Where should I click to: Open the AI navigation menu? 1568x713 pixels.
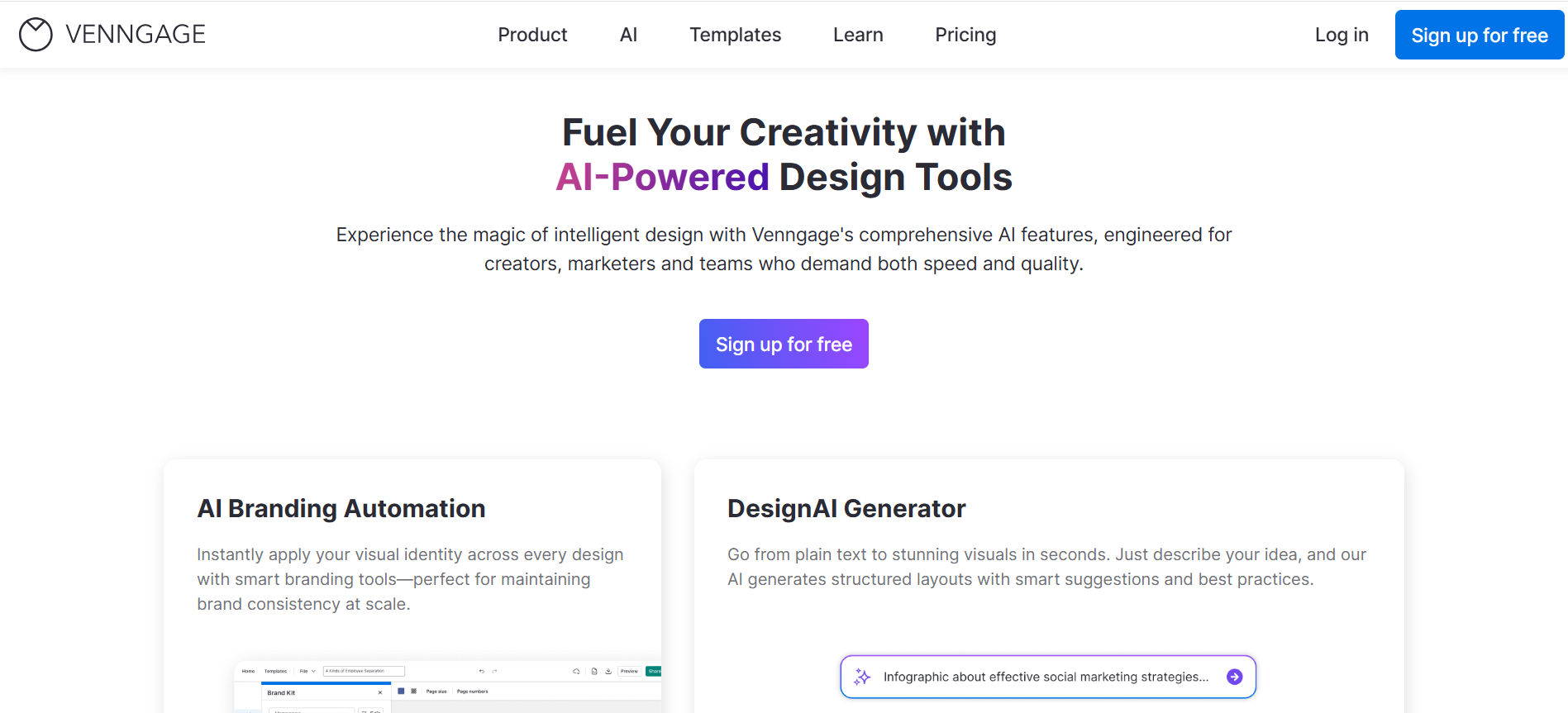[628, 35]
